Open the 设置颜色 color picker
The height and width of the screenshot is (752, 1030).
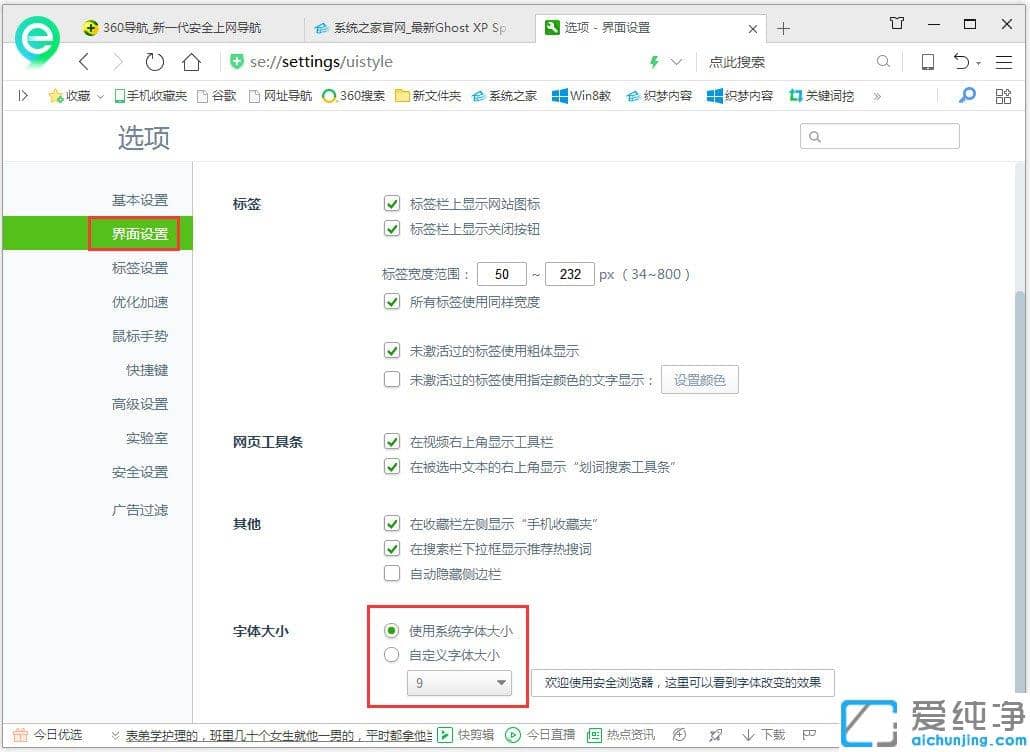[x=699, y=379]
